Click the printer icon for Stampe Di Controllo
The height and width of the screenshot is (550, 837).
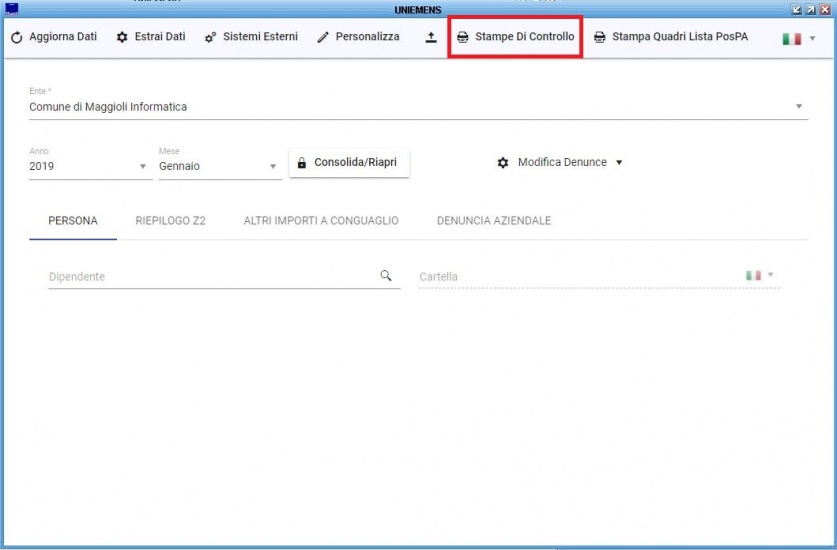click(x=462, y=38)
